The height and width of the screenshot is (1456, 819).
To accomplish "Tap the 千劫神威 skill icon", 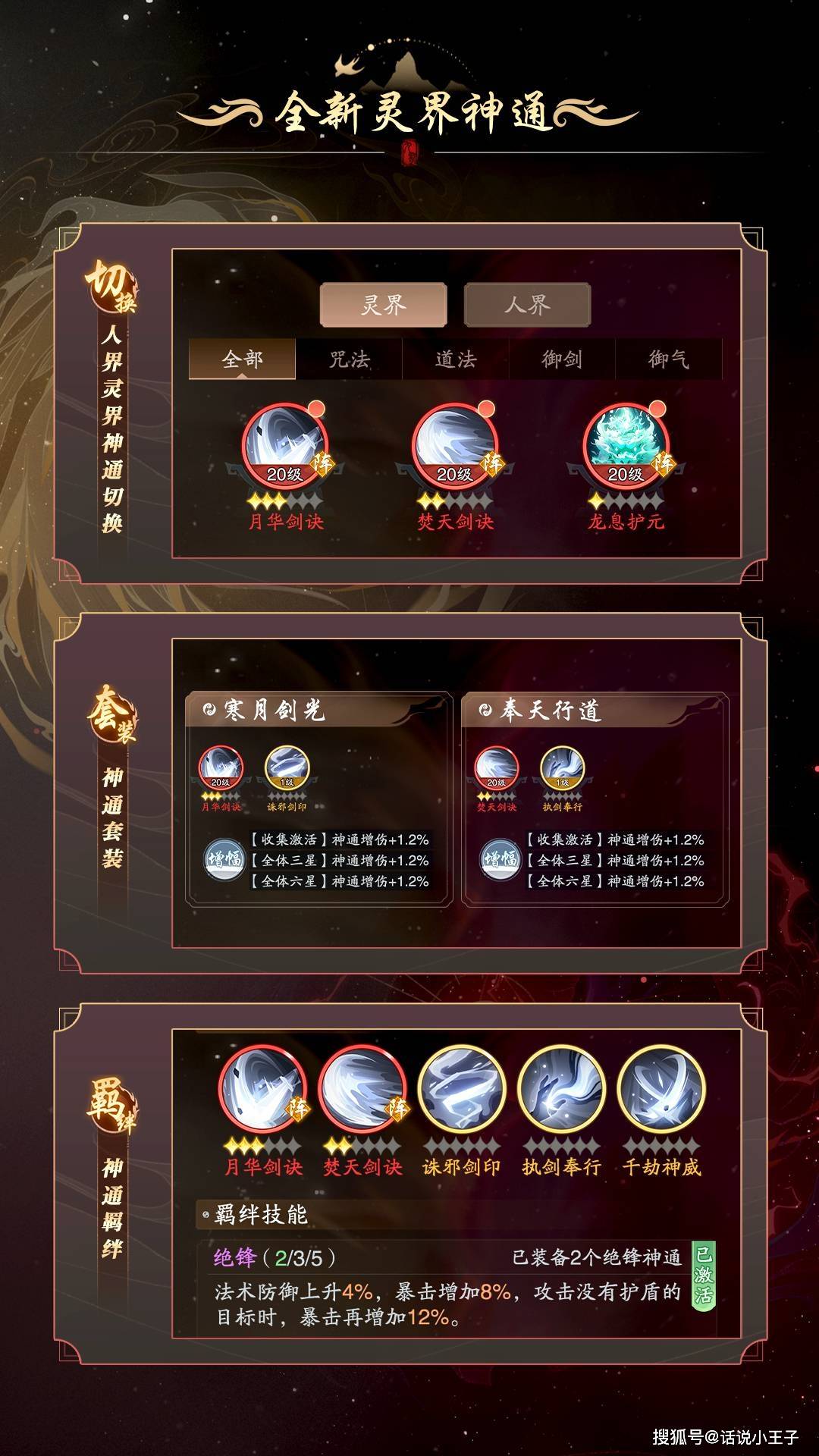I will tap(661, 1090).
